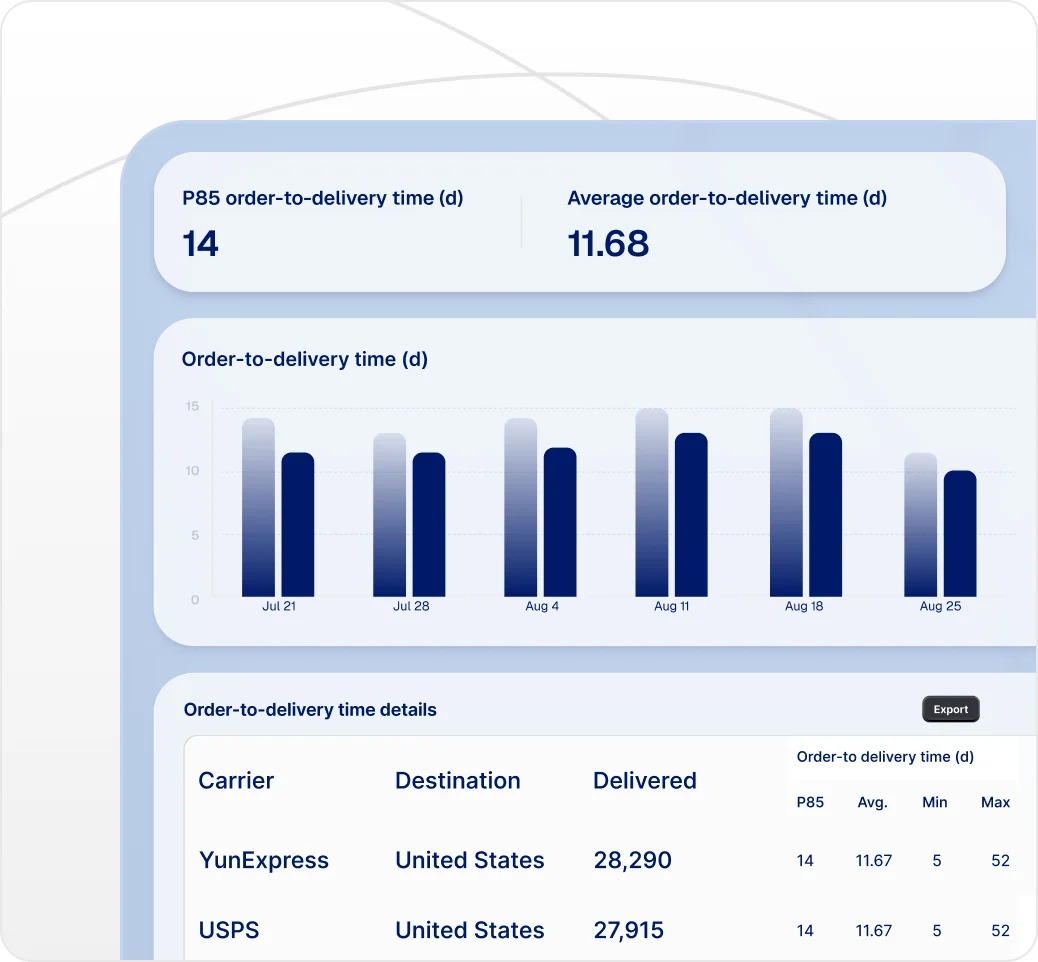Click the Aug 25 axis label
The height and width of the screenshot is (962, 1038).
click(x=940, y=606)
